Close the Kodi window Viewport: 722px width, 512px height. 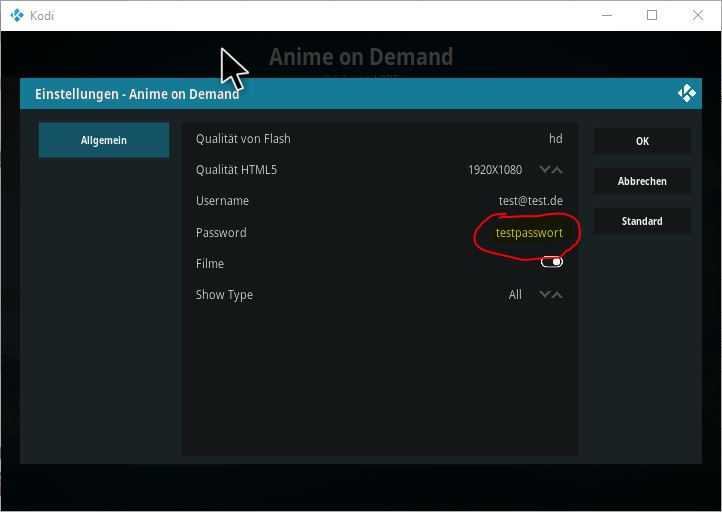coord(698,15)
